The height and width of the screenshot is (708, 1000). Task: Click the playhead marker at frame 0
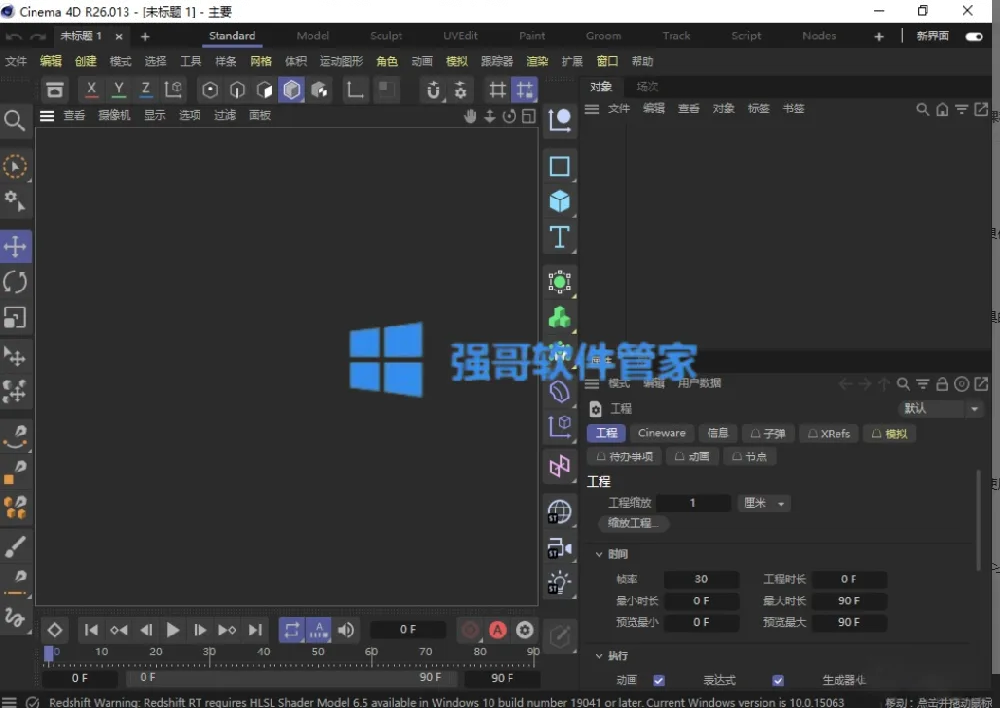pyautogui.click(x=48, y=653)
